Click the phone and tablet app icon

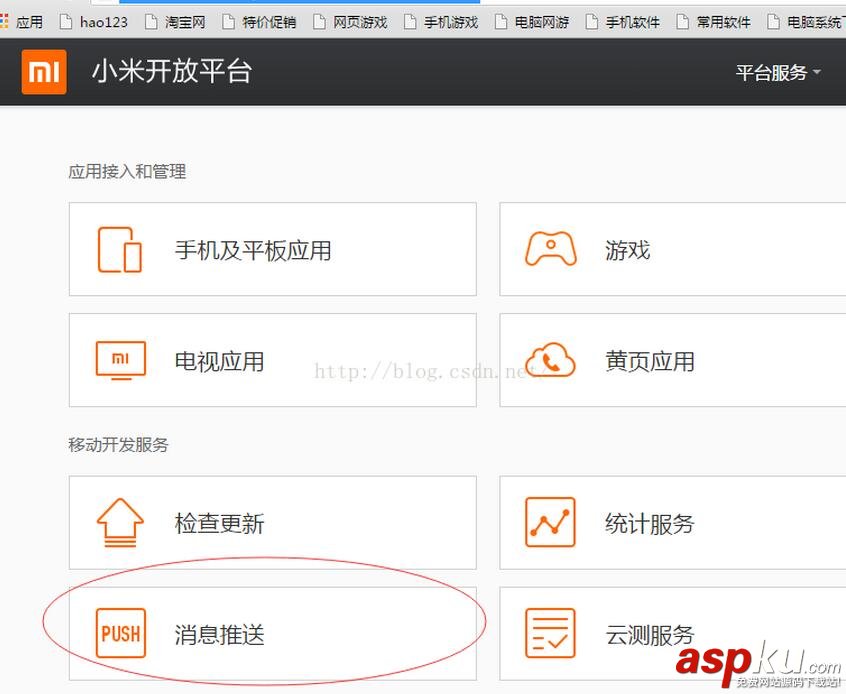(x=119, y=250)
